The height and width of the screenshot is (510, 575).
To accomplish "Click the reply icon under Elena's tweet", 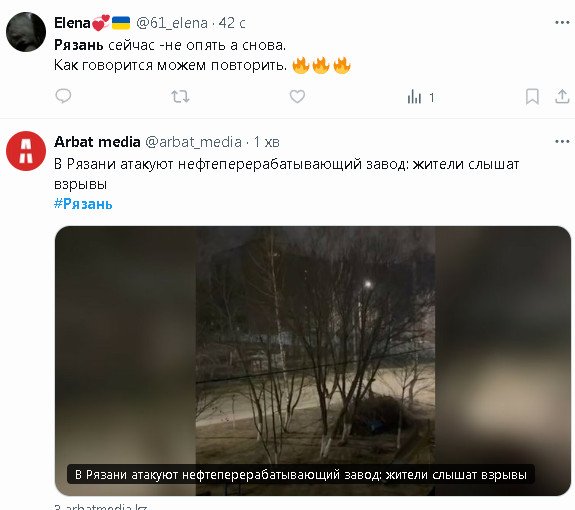I will pyautogui.click(x=63, y=96).
